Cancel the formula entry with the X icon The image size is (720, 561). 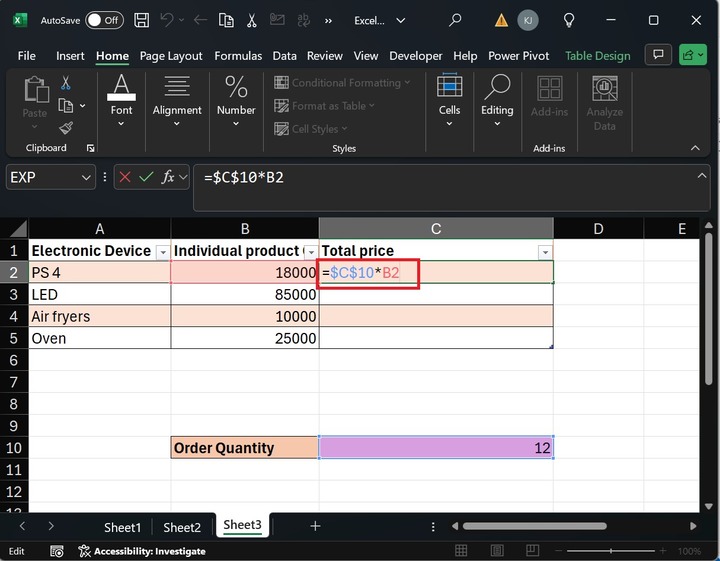(x=125, y=177)
